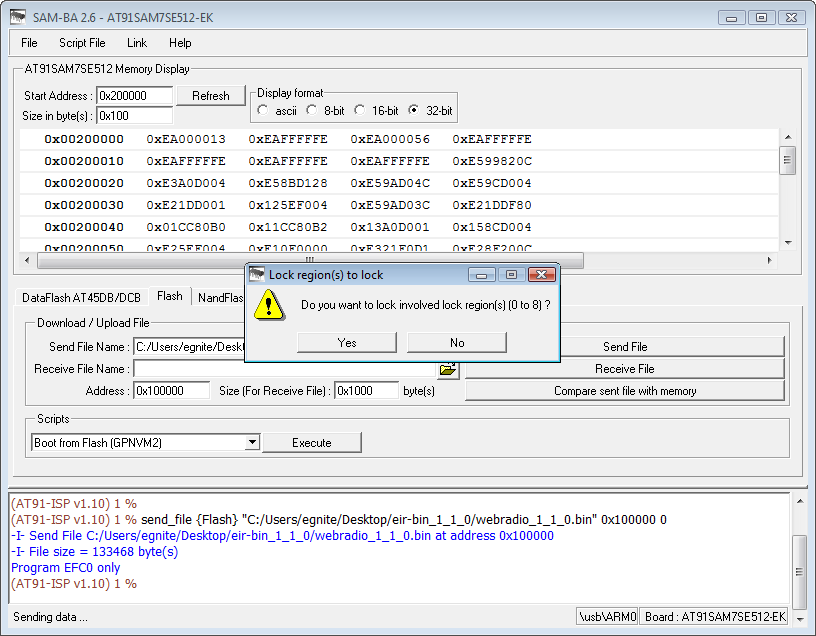Maximize the SAM-BA main window
This screenshot has width=816, height=636.
(x=761, y=18)
